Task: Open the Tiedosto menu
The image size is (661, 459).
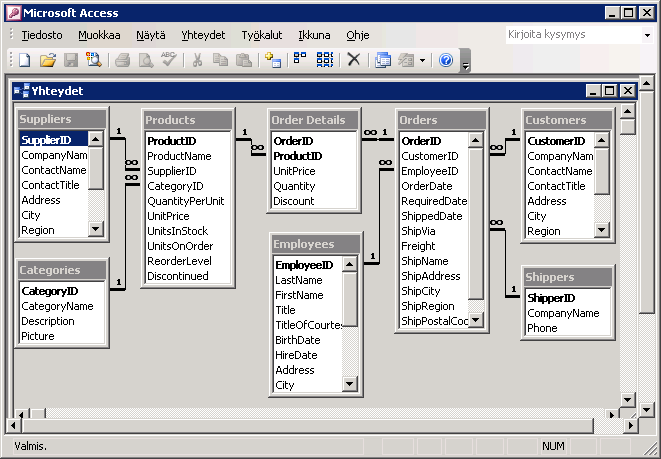Action: pyautogui.click(x=42, y=35)
